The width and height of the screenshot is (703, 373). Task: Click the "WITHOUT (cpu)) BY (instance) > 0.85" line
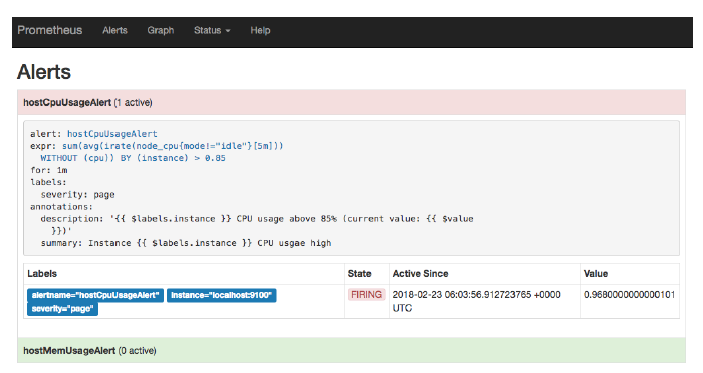pos(133,158)
